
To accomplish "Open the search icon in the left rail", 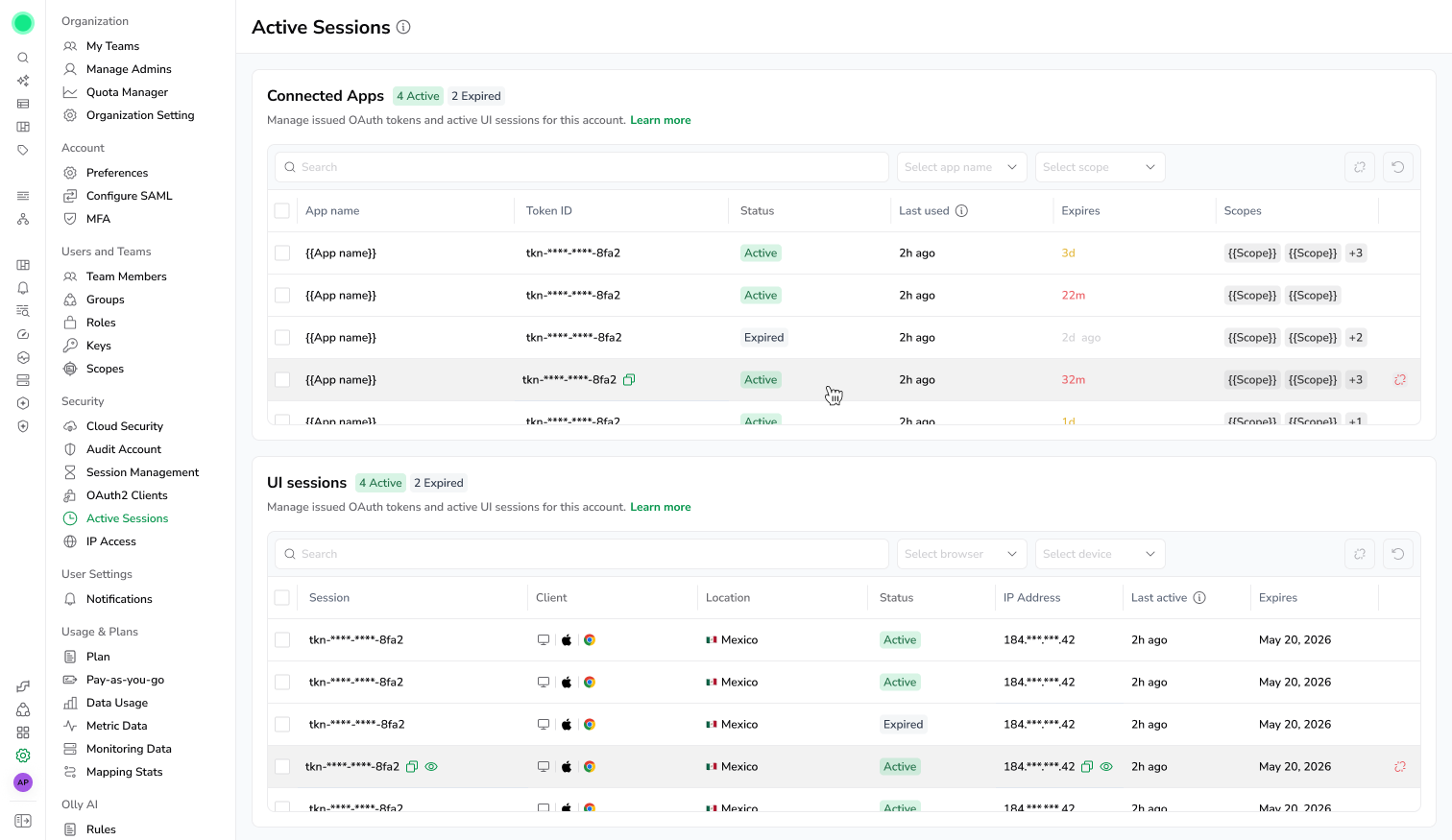I will tap(23, 58).
